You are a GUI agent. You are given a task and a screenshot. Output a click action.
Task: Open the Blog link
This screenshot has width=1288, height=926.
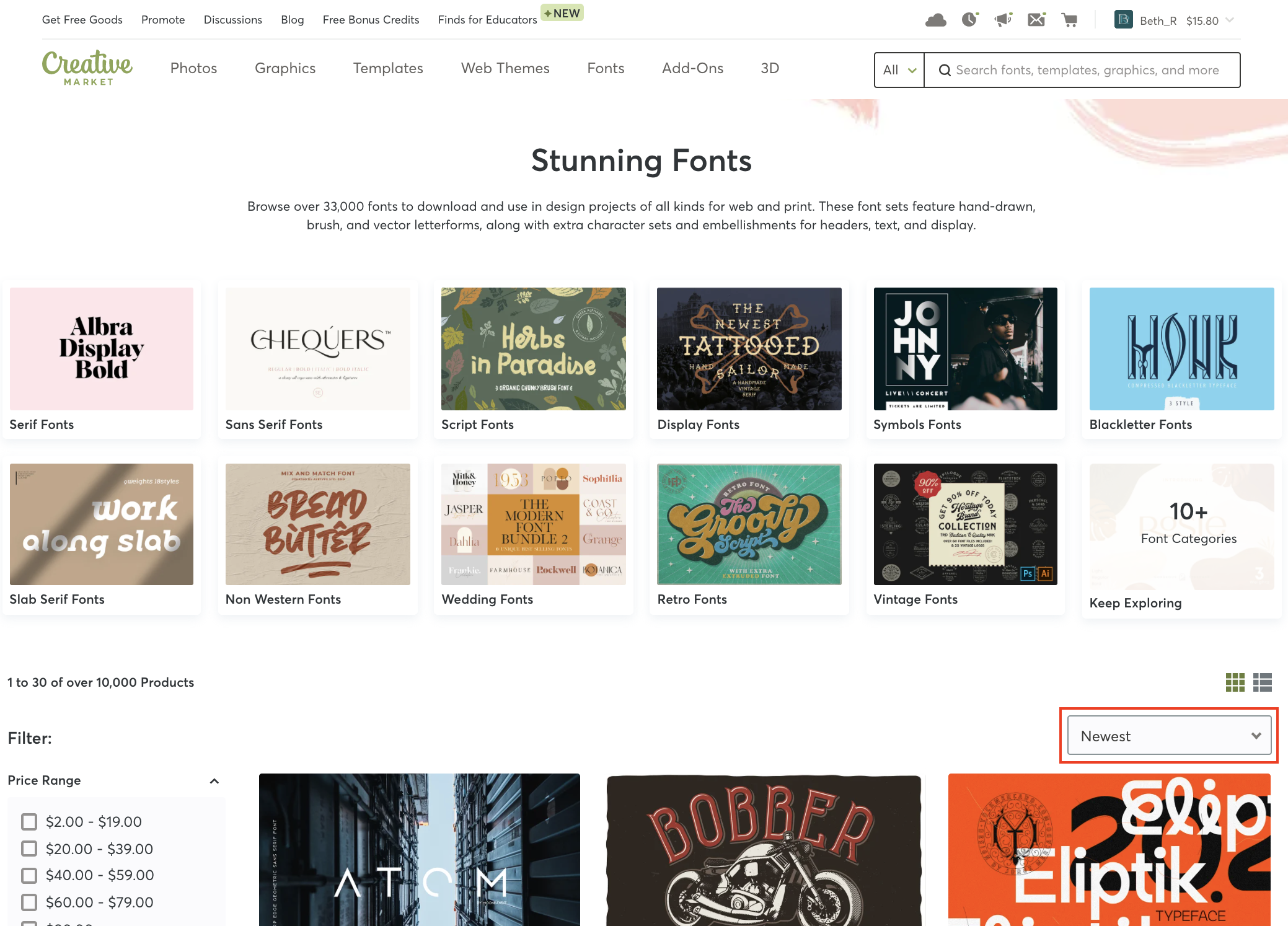[x=293, y=20]
